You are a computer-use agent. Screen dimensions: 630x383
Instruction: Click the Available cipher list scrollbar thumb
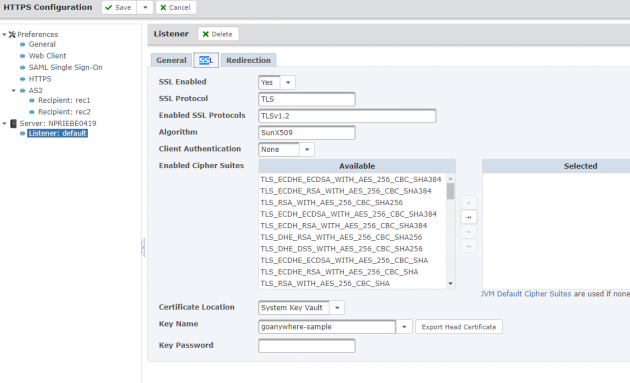(x=450, y=191)
